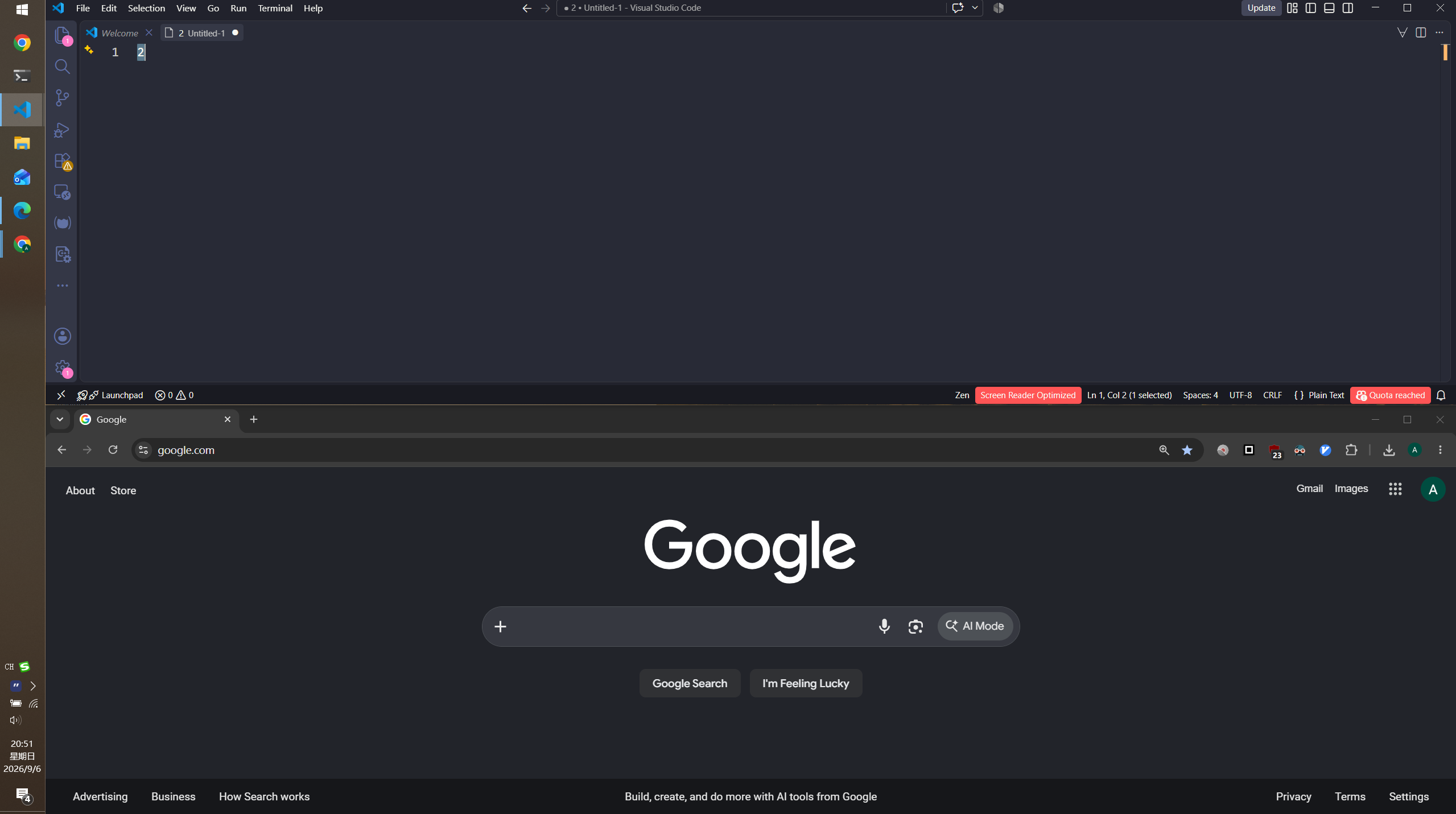
Task: Open the Edit menu
Action: click(x=109, y=8)
